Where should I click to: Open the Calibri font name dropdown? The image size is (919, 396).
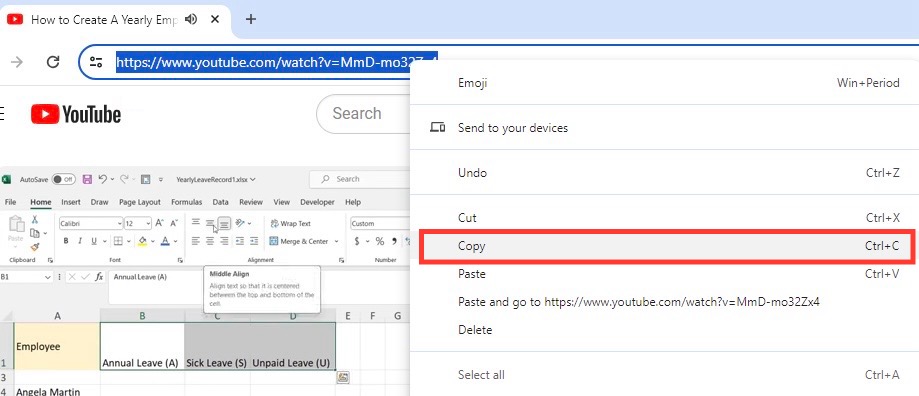coord(120,224)
